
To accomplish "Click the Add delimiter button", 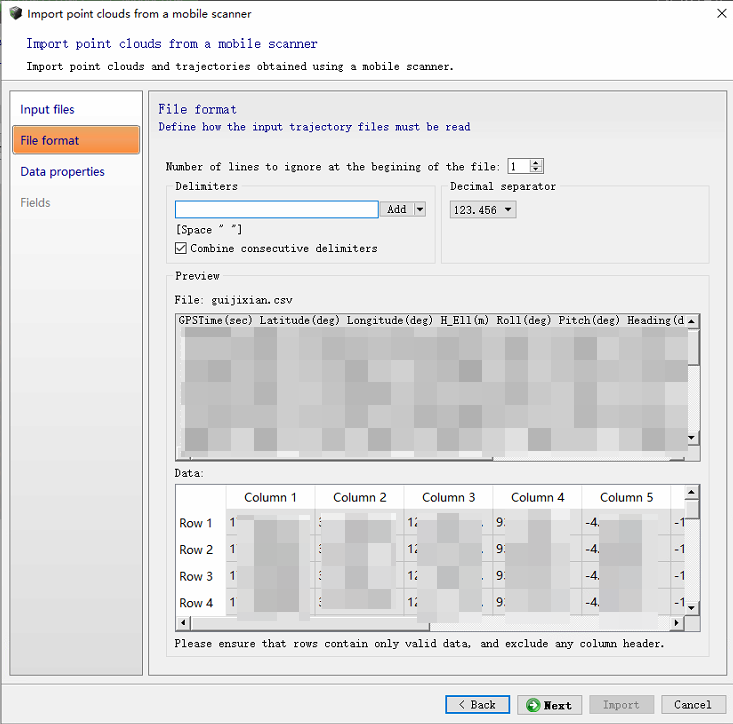I will tap(397, 209).
